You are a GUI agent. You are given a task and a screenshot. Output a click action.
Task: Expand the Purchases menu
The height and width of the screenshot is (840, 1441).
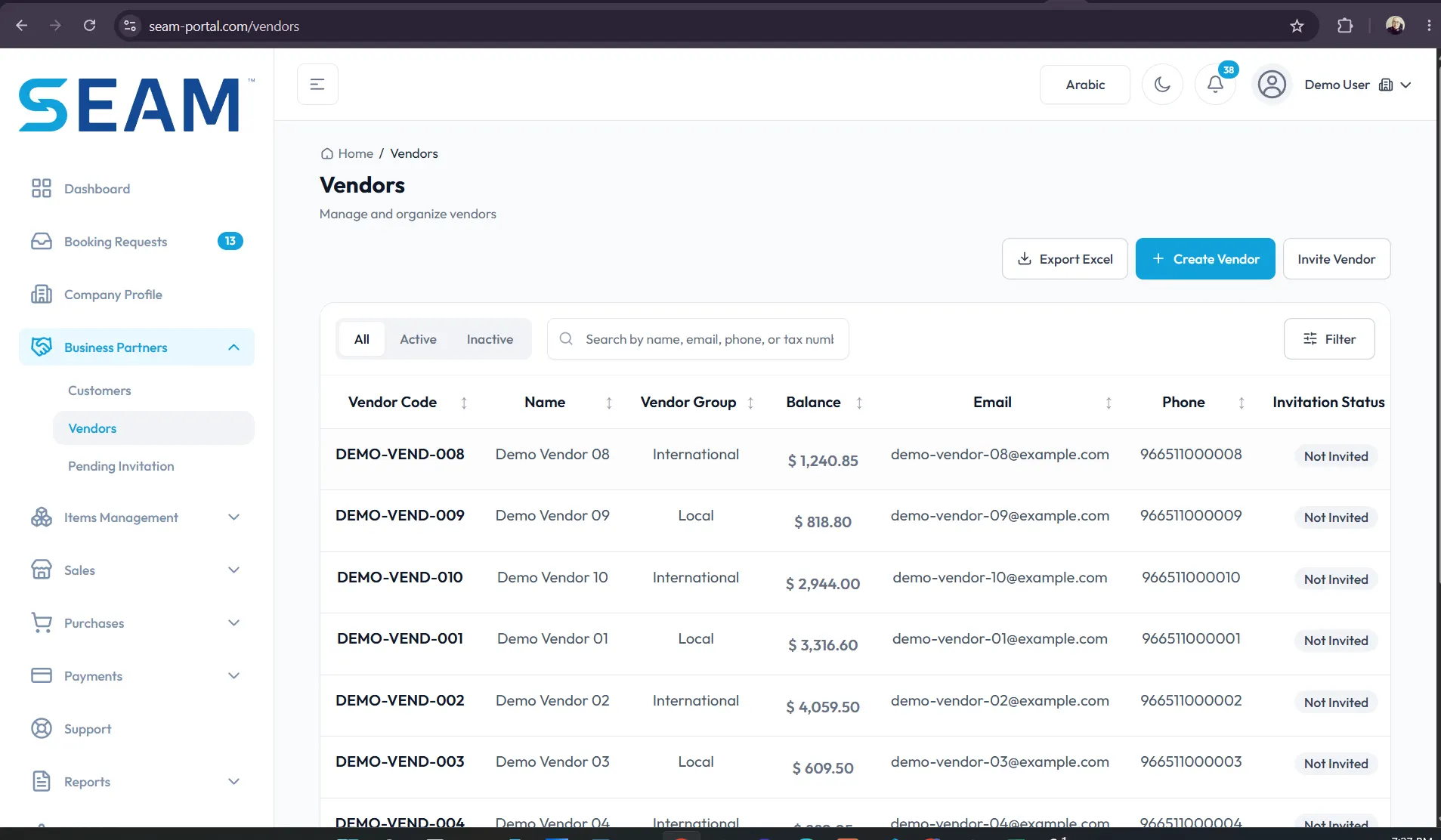coord(137,623)
